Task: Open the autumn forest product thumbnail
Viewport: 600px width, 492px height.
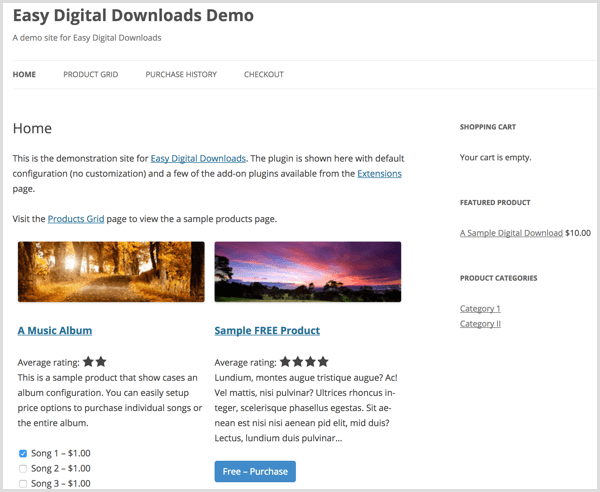Action: [x=111, y=272]
